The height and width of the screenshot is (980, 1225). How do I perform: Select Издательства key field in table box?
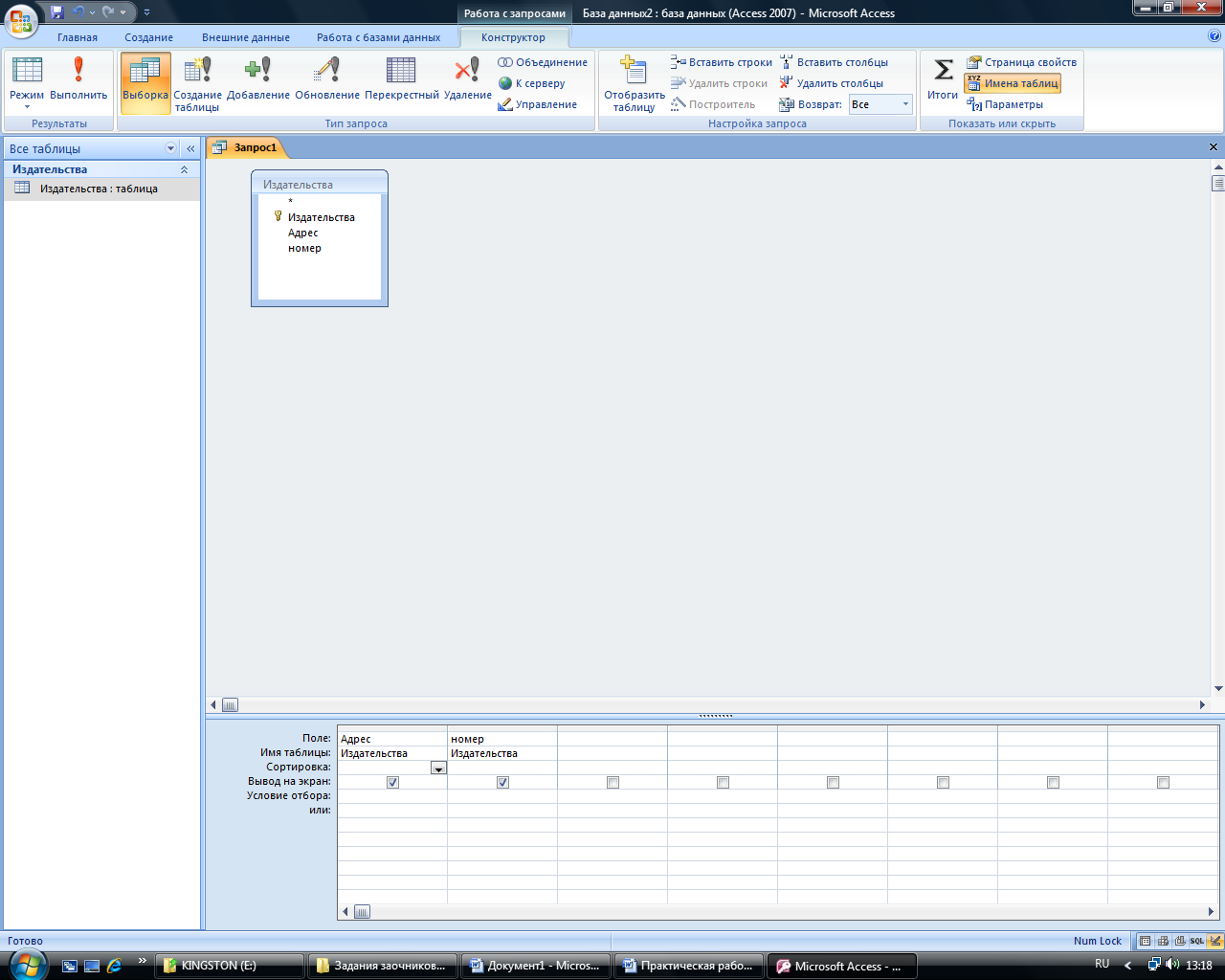321,217
